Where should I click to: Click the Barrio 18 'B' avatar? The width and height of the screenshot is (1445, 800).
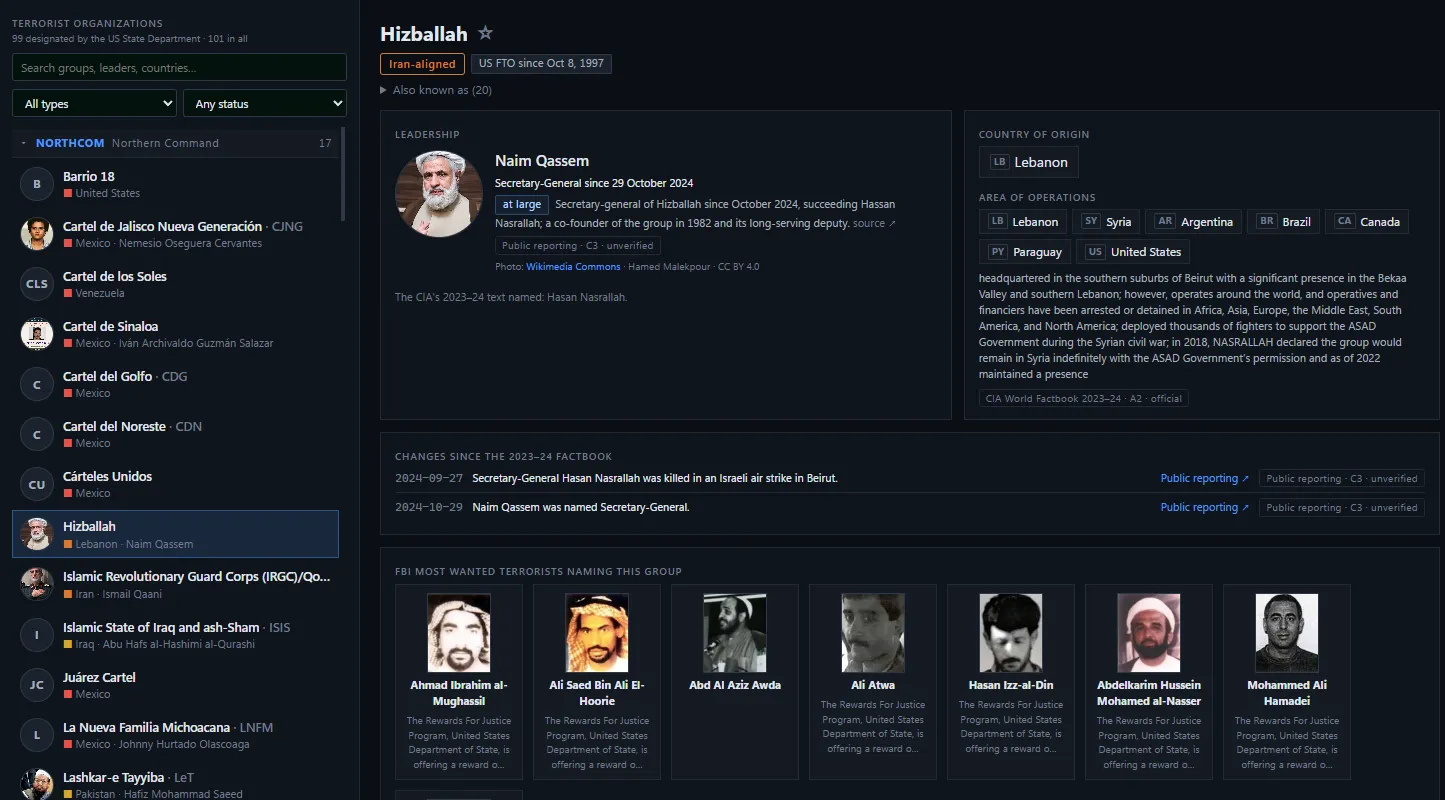(x=37, y=184)
